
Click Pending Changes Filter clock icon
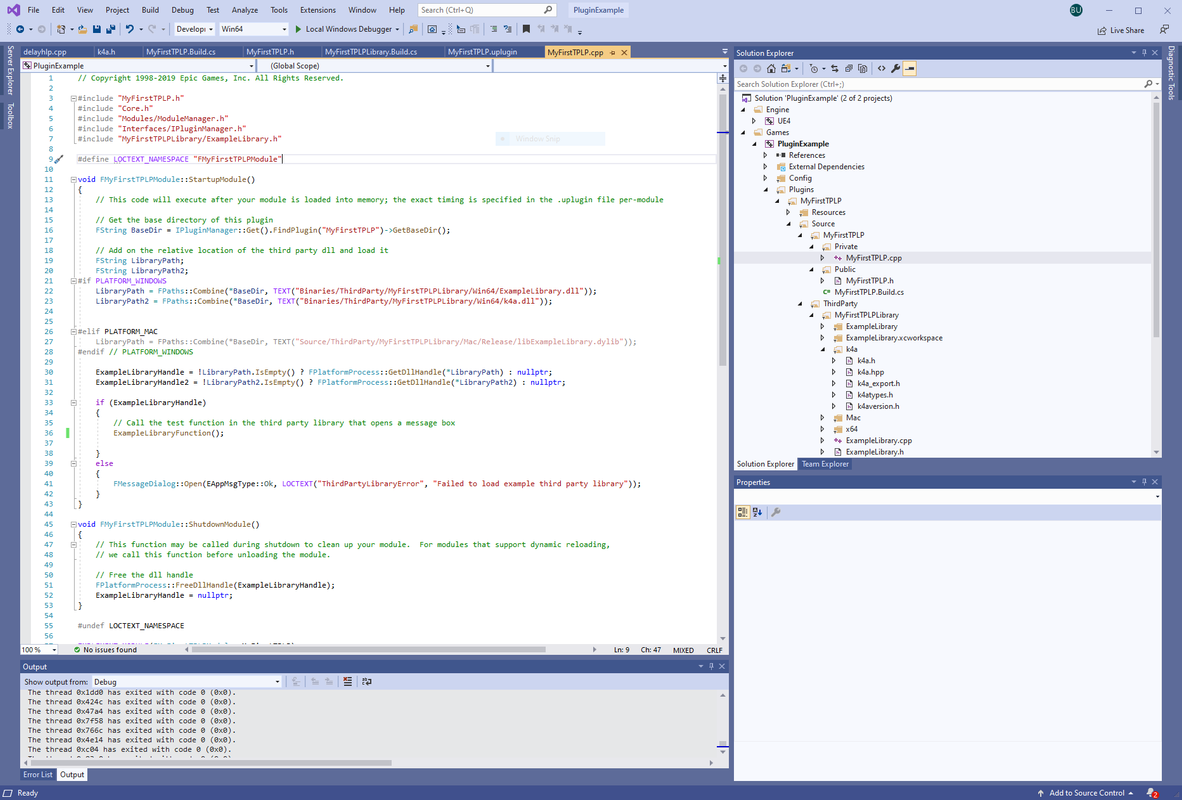point(813,69)
